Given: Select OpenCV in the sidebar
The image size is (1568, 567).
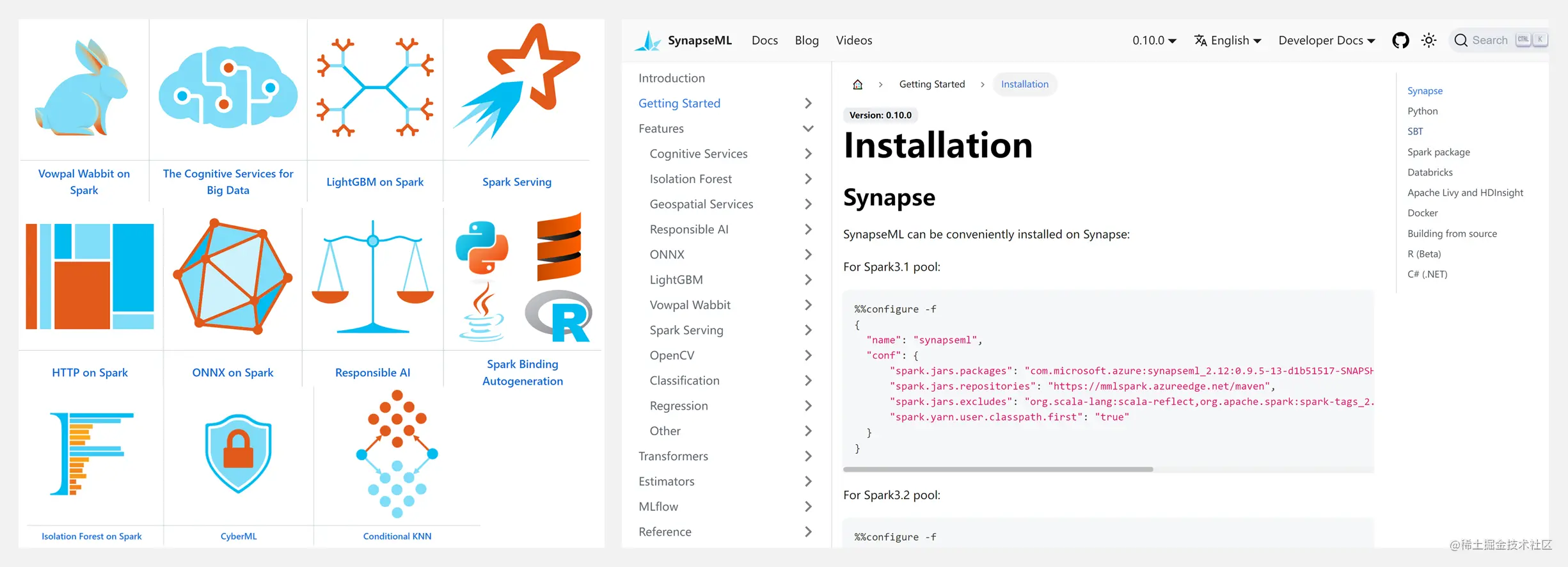Looking at the screenshot, I should (x=672, y=355).
